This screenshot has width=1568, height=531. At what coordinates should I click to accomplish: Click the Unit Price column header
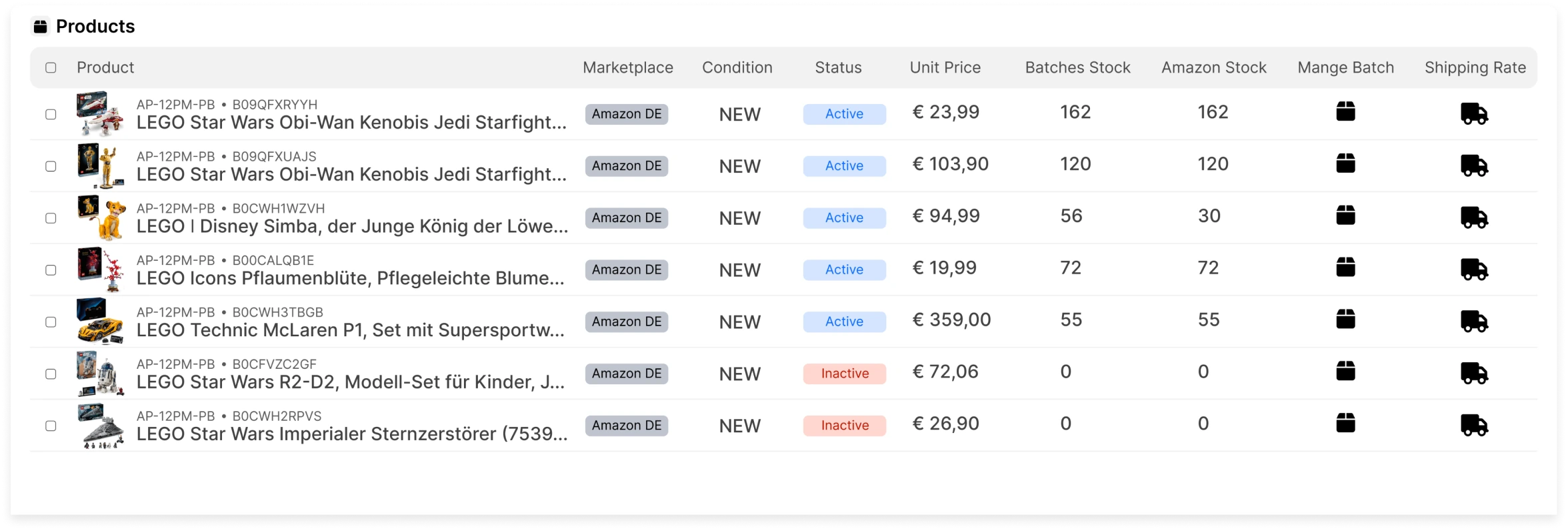pos(945,67)
